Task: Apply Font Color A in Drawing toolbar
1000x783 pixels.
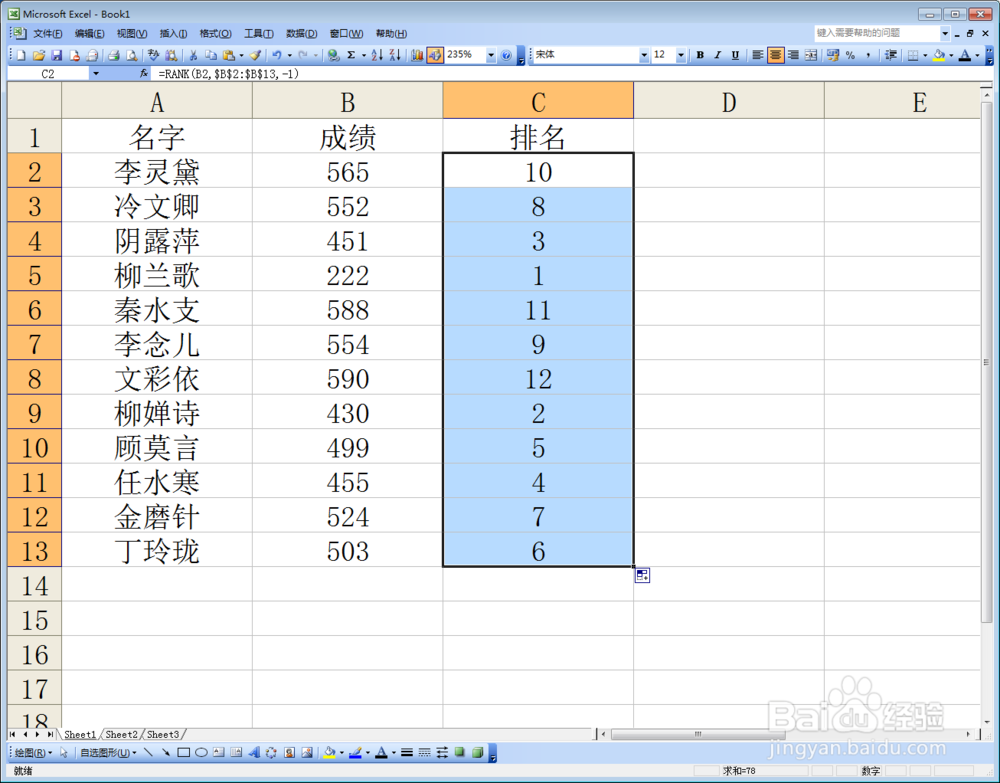Action: [x=381, y=752]
